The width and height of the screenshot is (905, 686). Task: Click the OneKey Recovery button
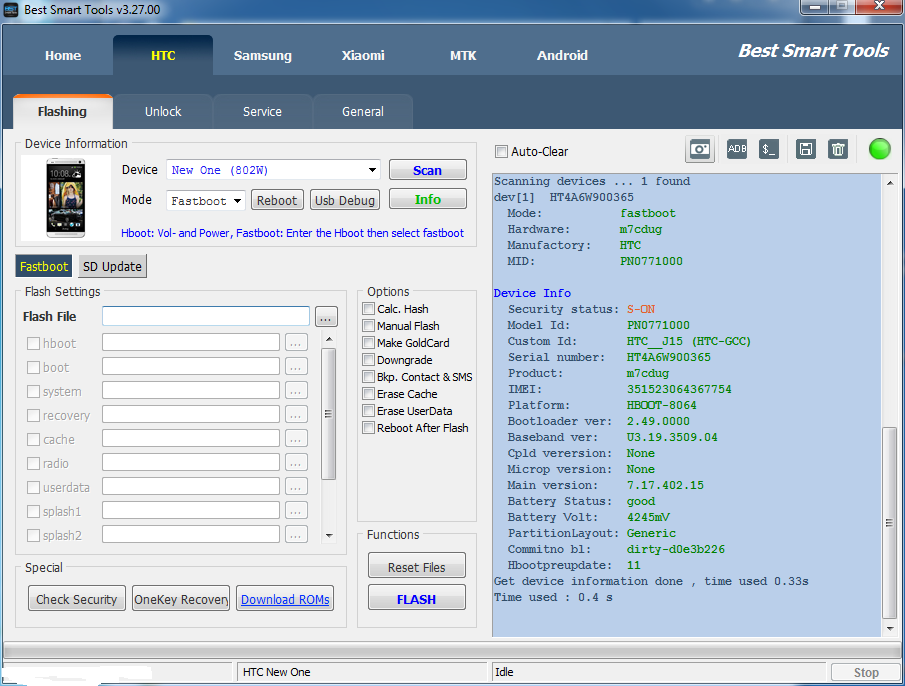tap(181, 599)
